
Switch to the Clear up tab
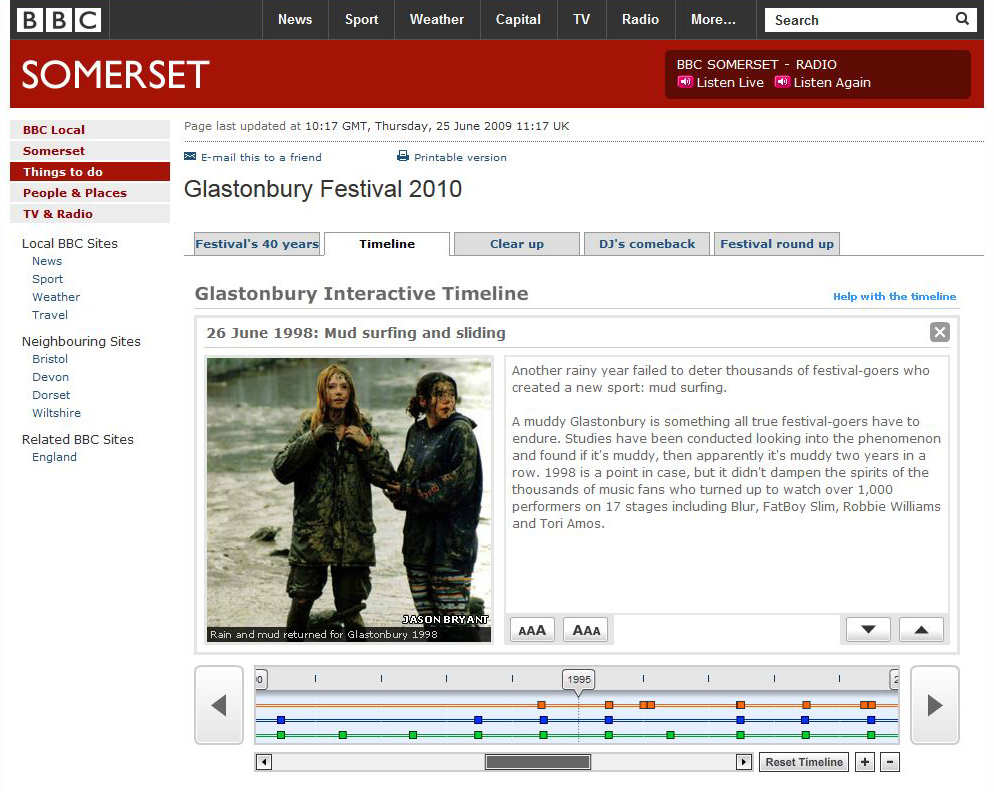[x=517, y=244]
